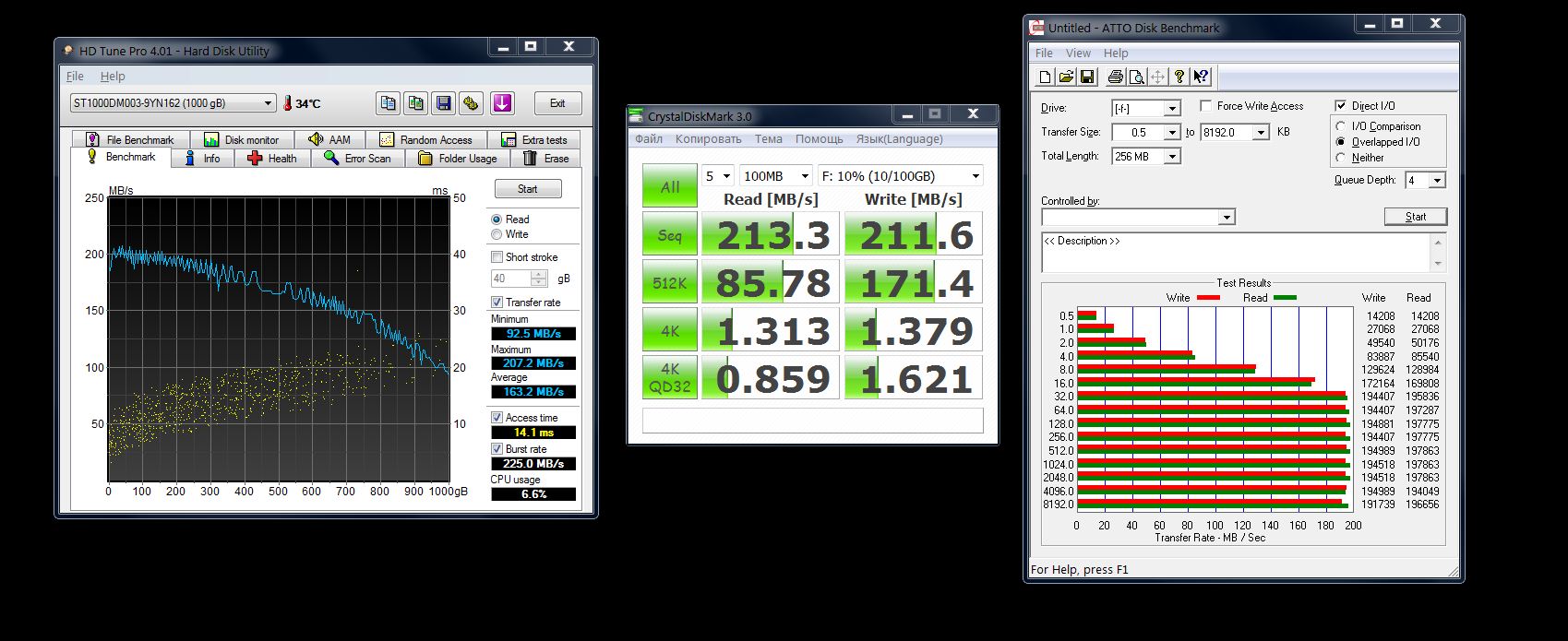Click the Start button in ATTO
This screenshot has height=641, width=1568.
pos(1415,217)
